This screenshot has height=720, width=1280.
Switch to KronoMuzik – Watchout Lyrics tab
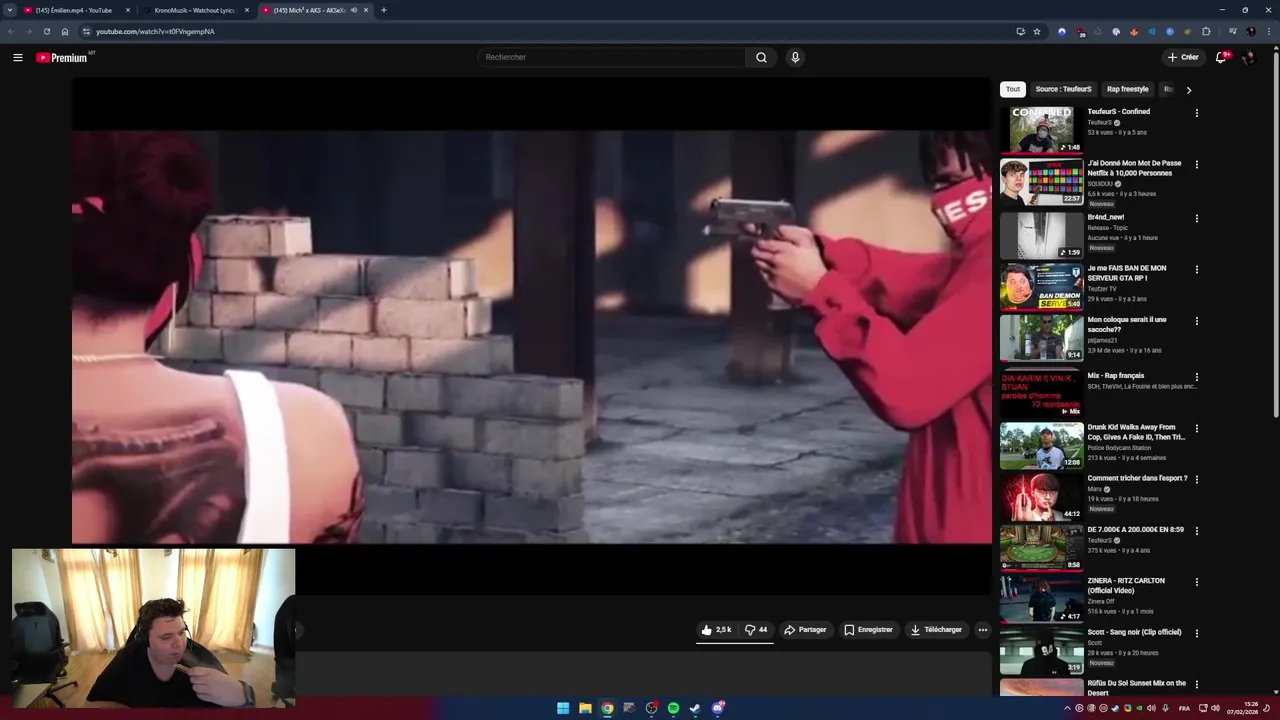194,10
